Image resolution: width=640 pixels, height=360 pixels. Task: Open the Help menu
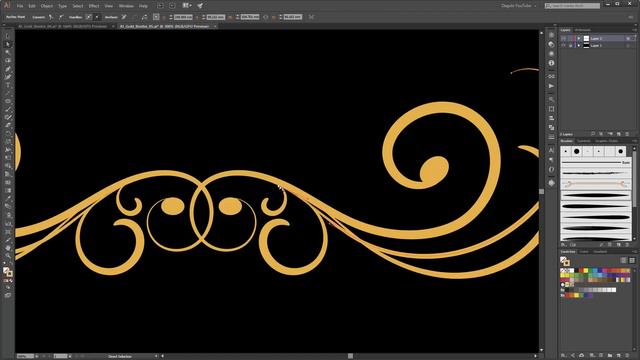click(143, 6)
